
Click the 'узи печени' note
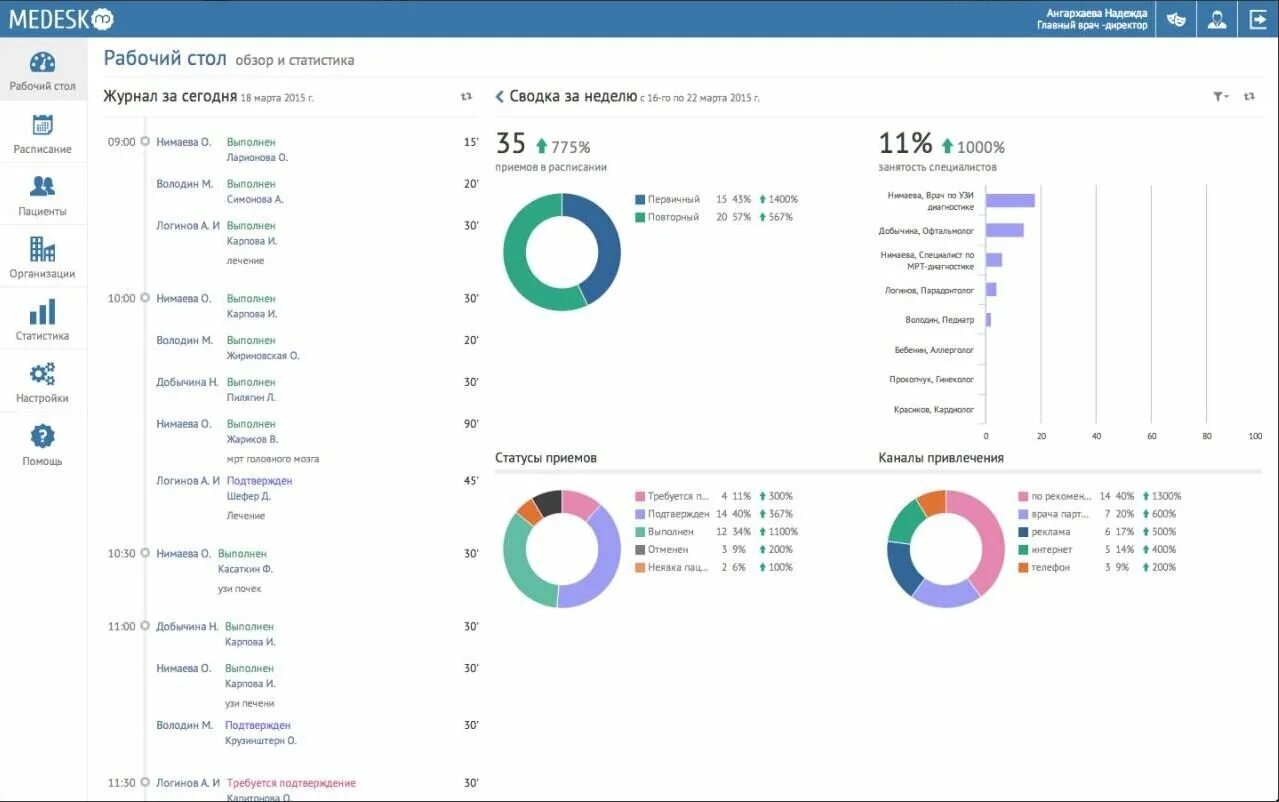[x=250, y=704]
